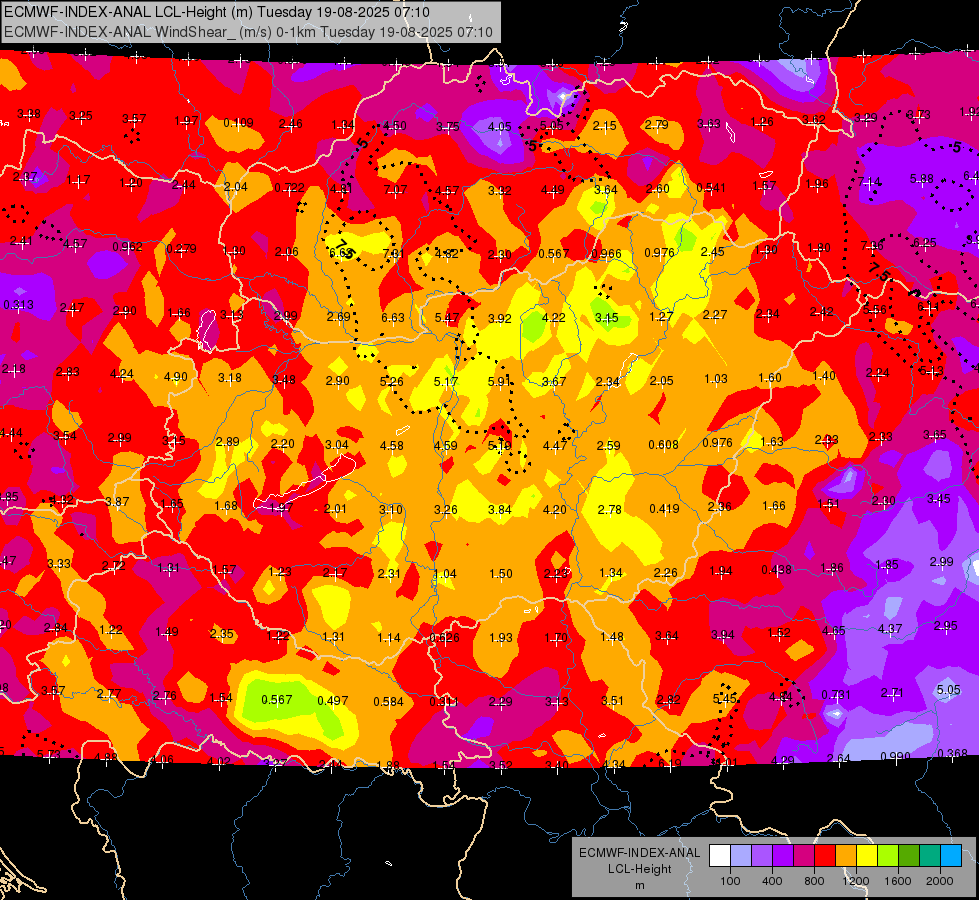Click the wind shear value 4.37
979x900 pixels.
(890, 628)
